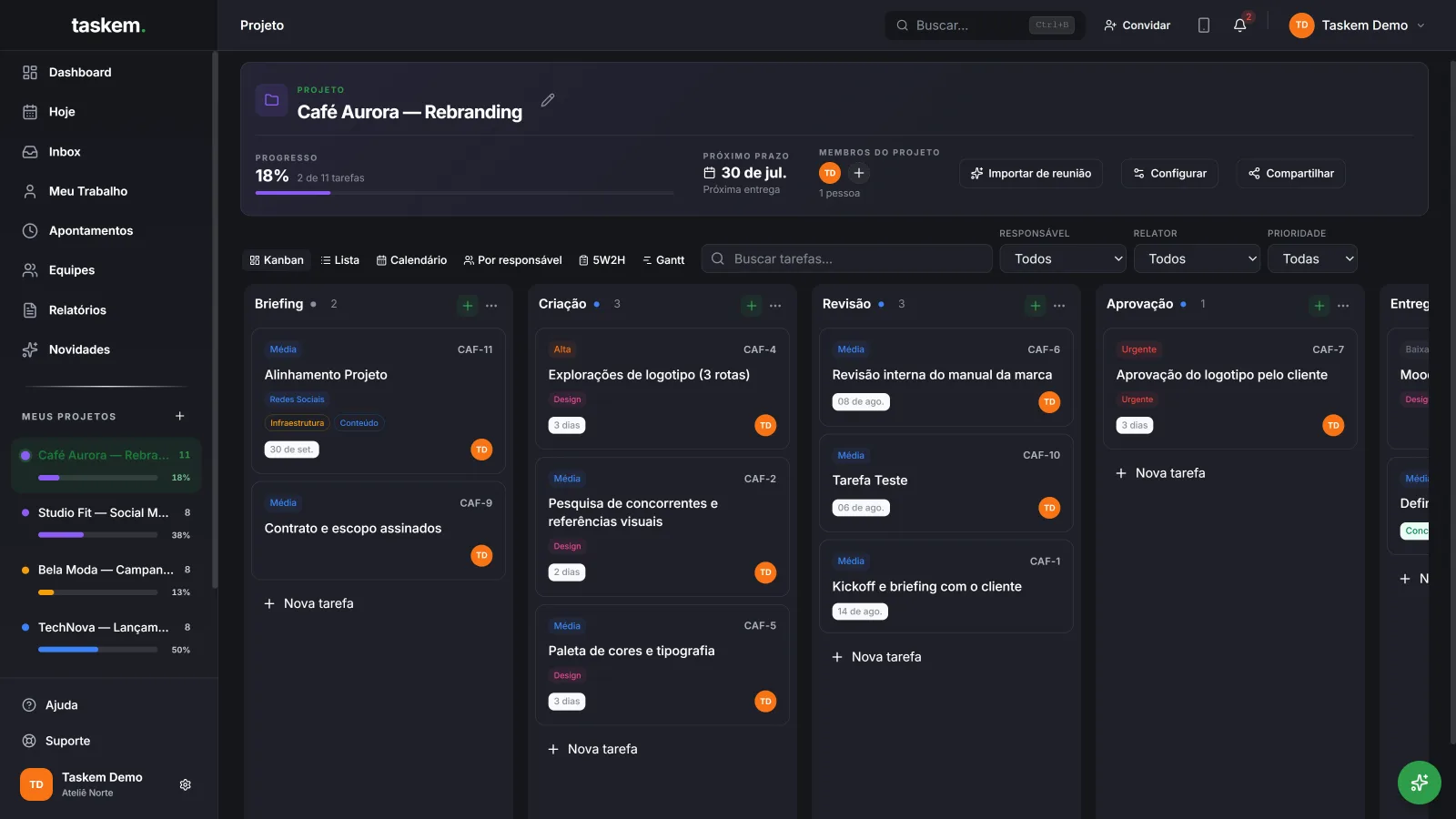Open Criação column options menu
Screen dimensions: 1456x819
click(775, 306)
